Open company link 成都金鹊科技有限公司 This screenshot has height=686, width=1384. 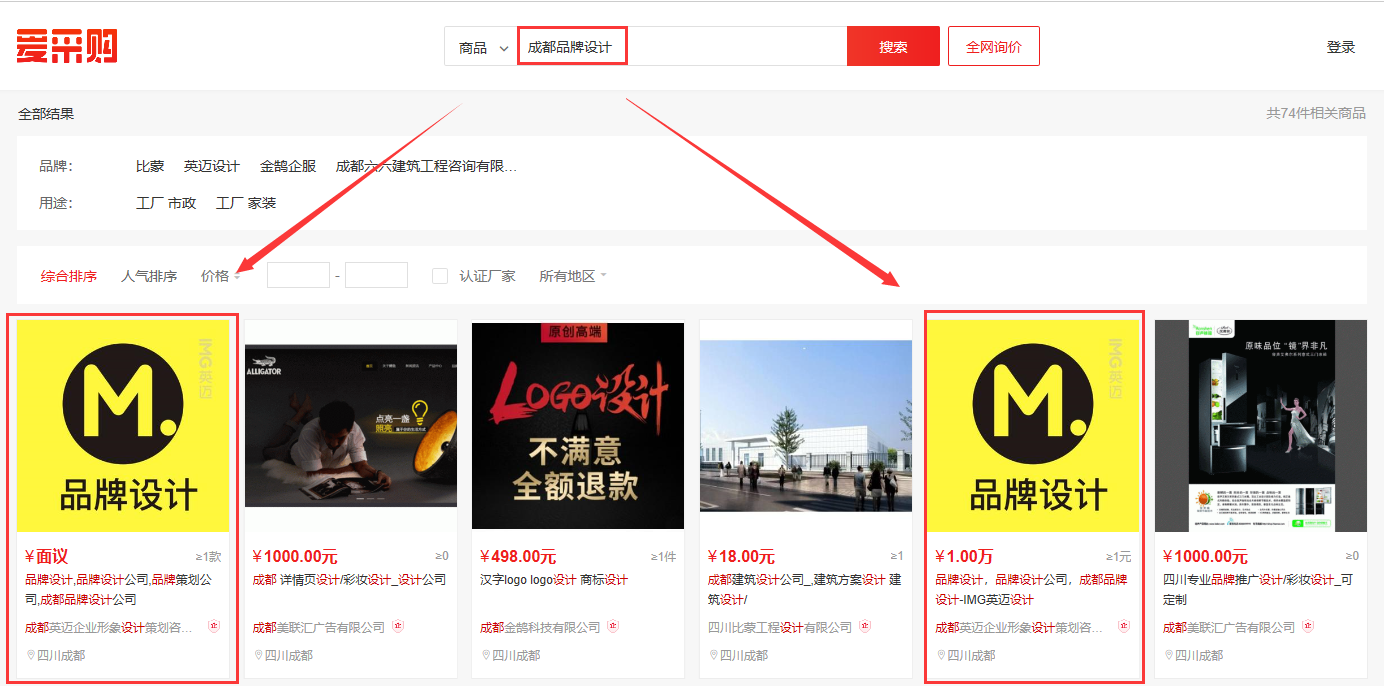click(540, 628)
